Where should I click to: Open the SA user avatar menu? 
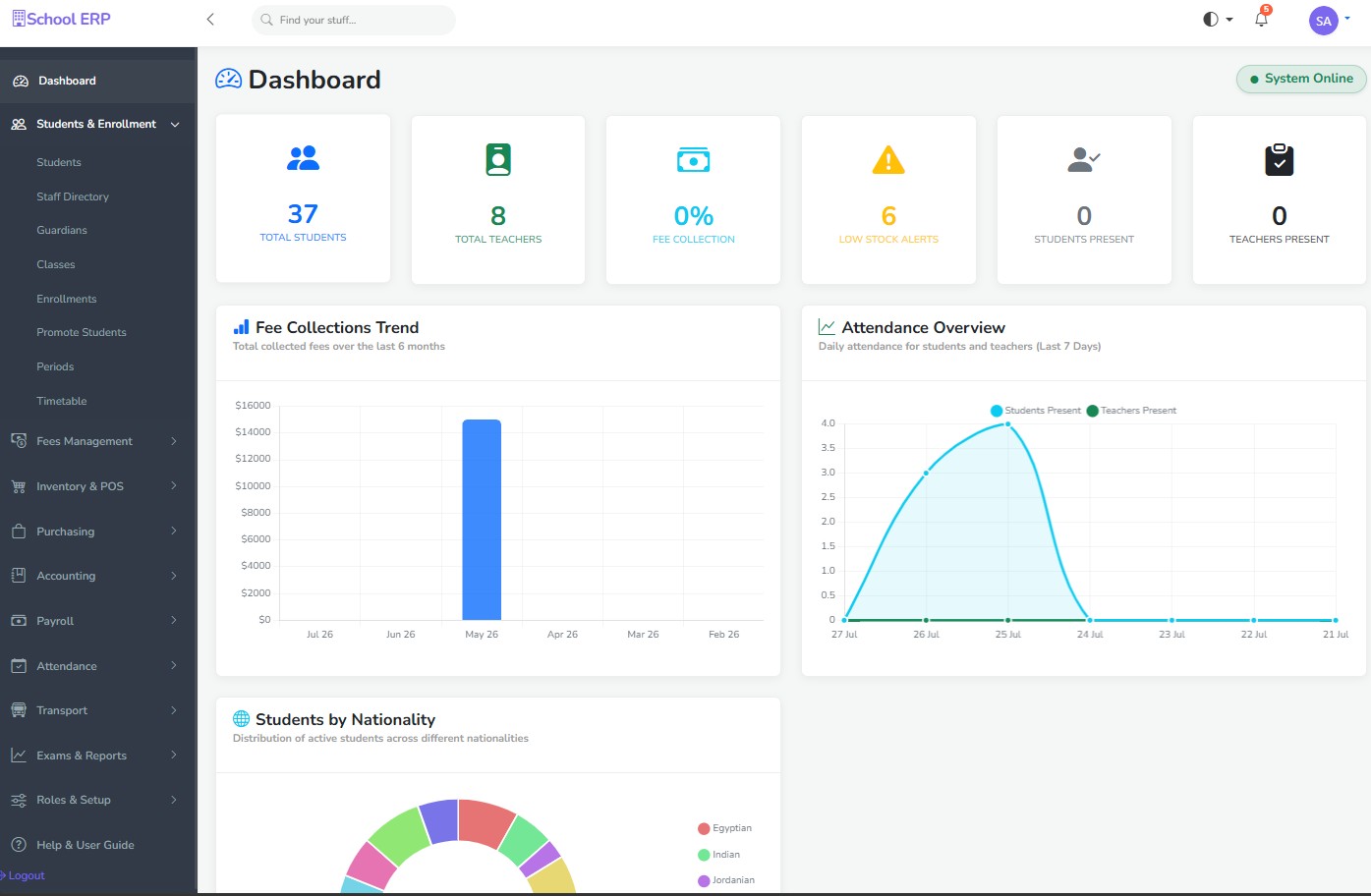1324,20
